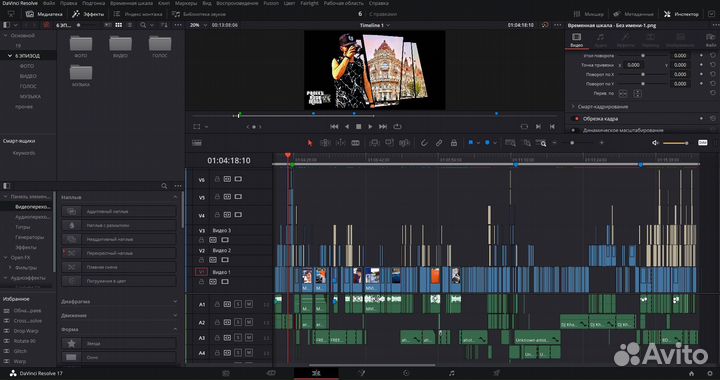Open the Файл menu
This screenshot has width=720, height=380.
[49, 3]
